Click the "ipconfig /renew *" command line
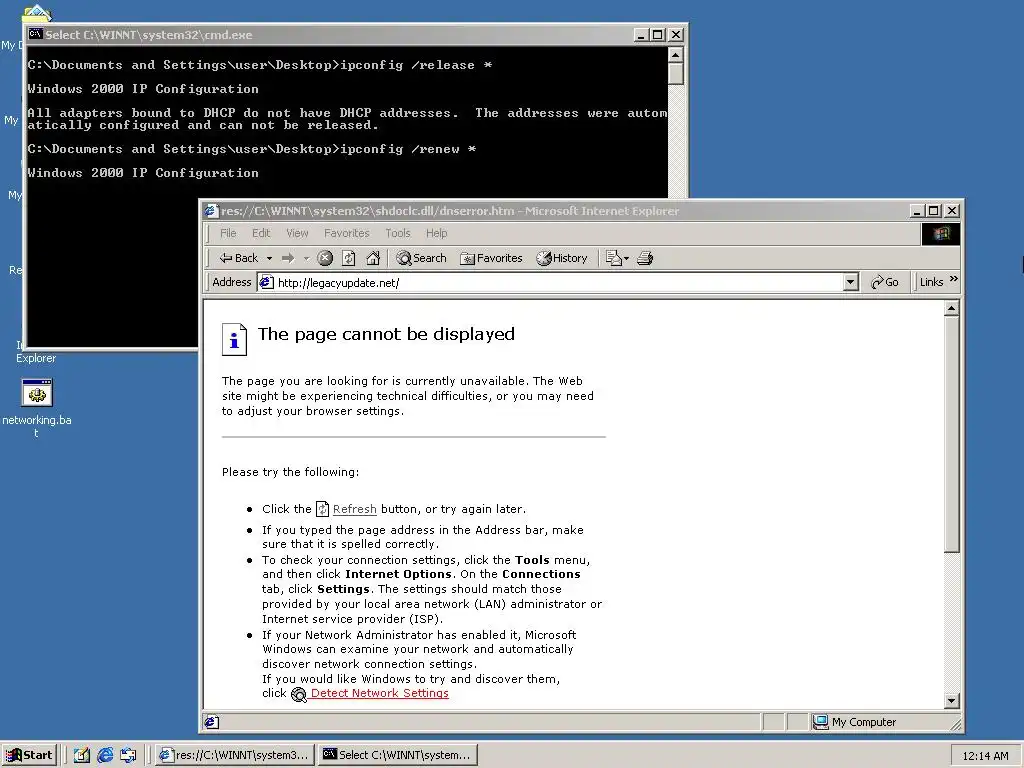 pyautogui.click(x=408, y=149)
